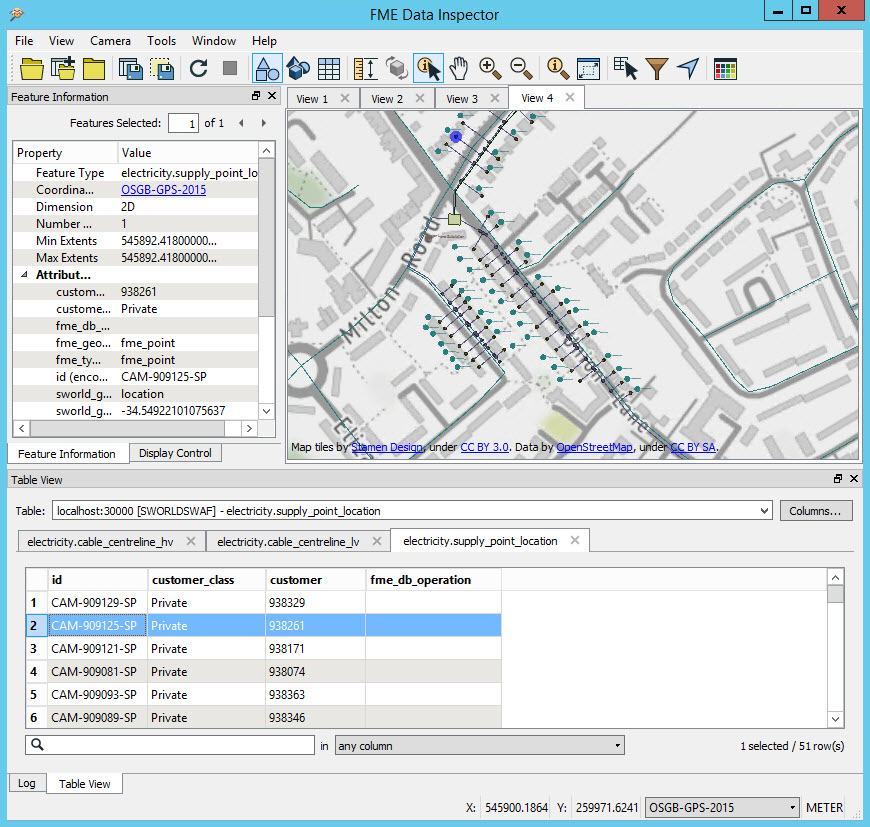The height and width of the screenshot is (827, 870).
Task: Open the 'any column' search dropdown
Action: click(617, 745)
